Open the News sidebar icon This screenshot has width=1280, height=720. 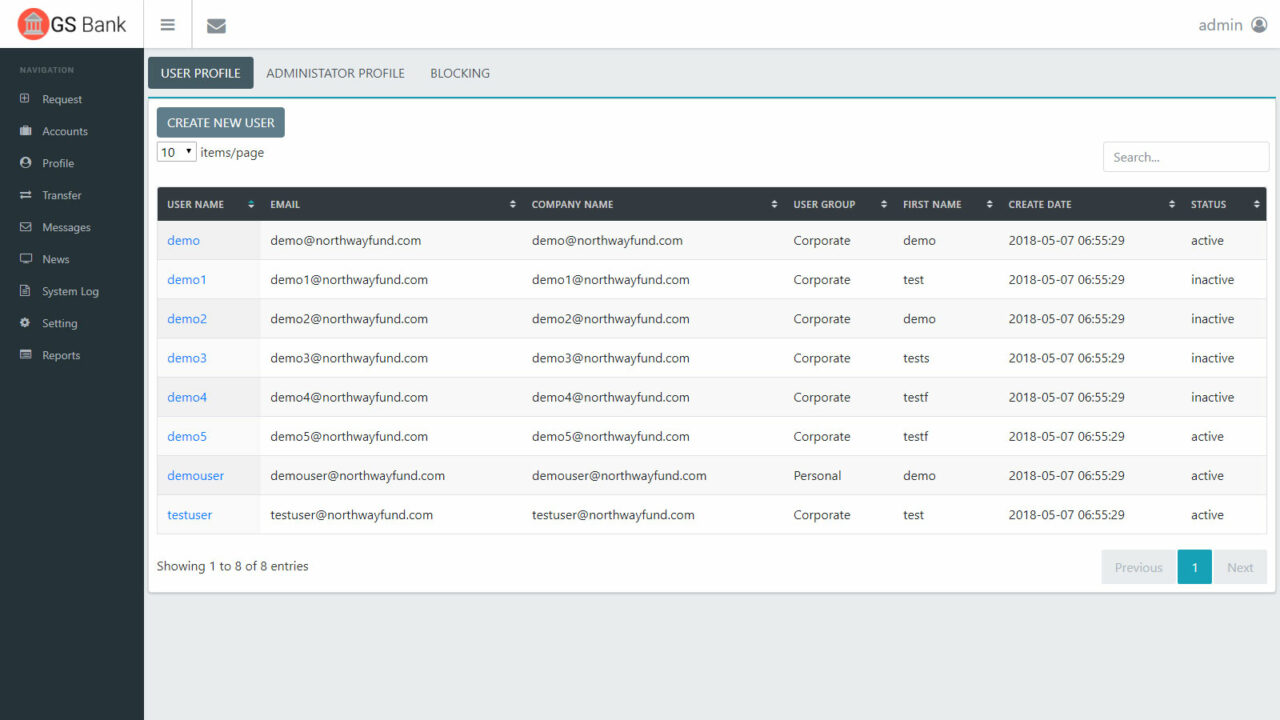point(24,259)
